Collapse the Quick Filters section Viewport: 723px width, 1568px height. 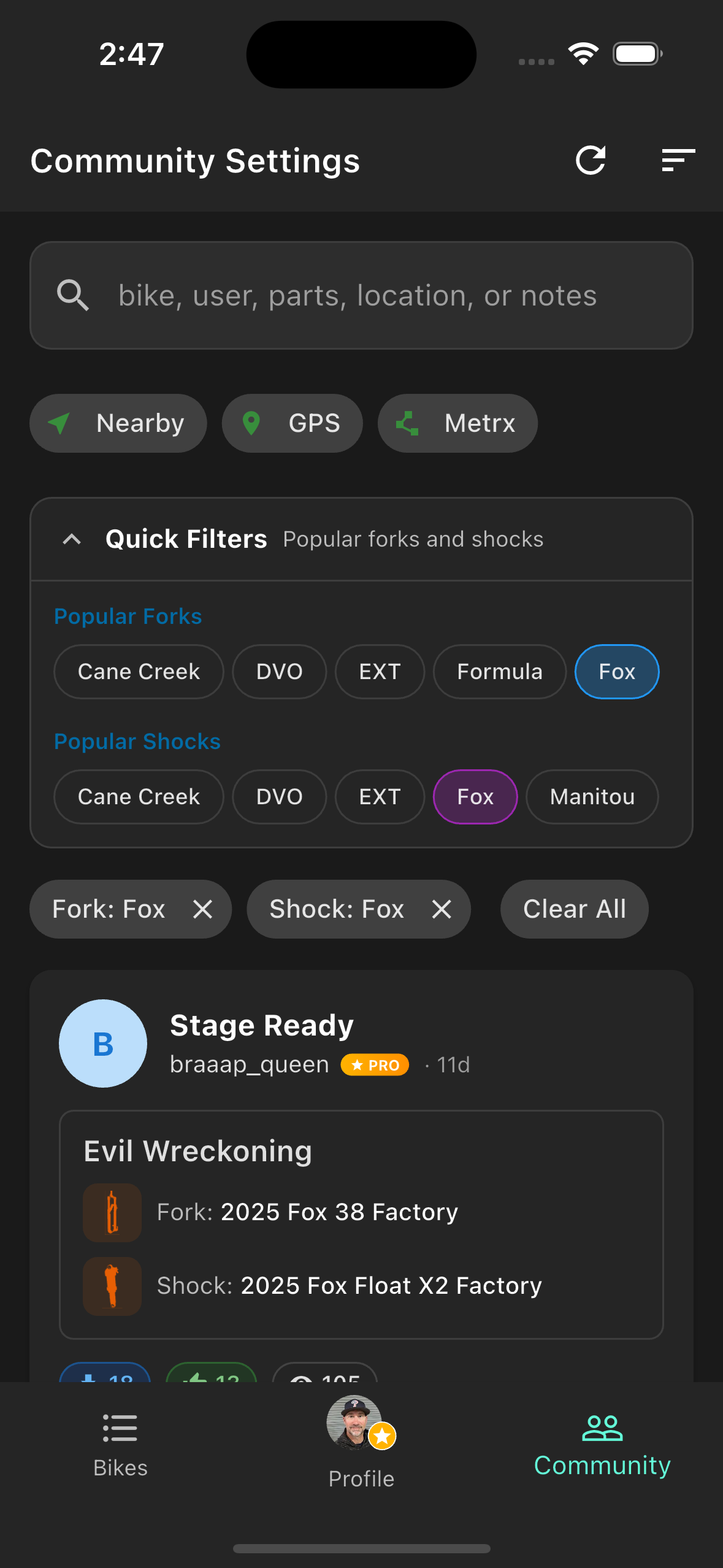pos(72,539)
